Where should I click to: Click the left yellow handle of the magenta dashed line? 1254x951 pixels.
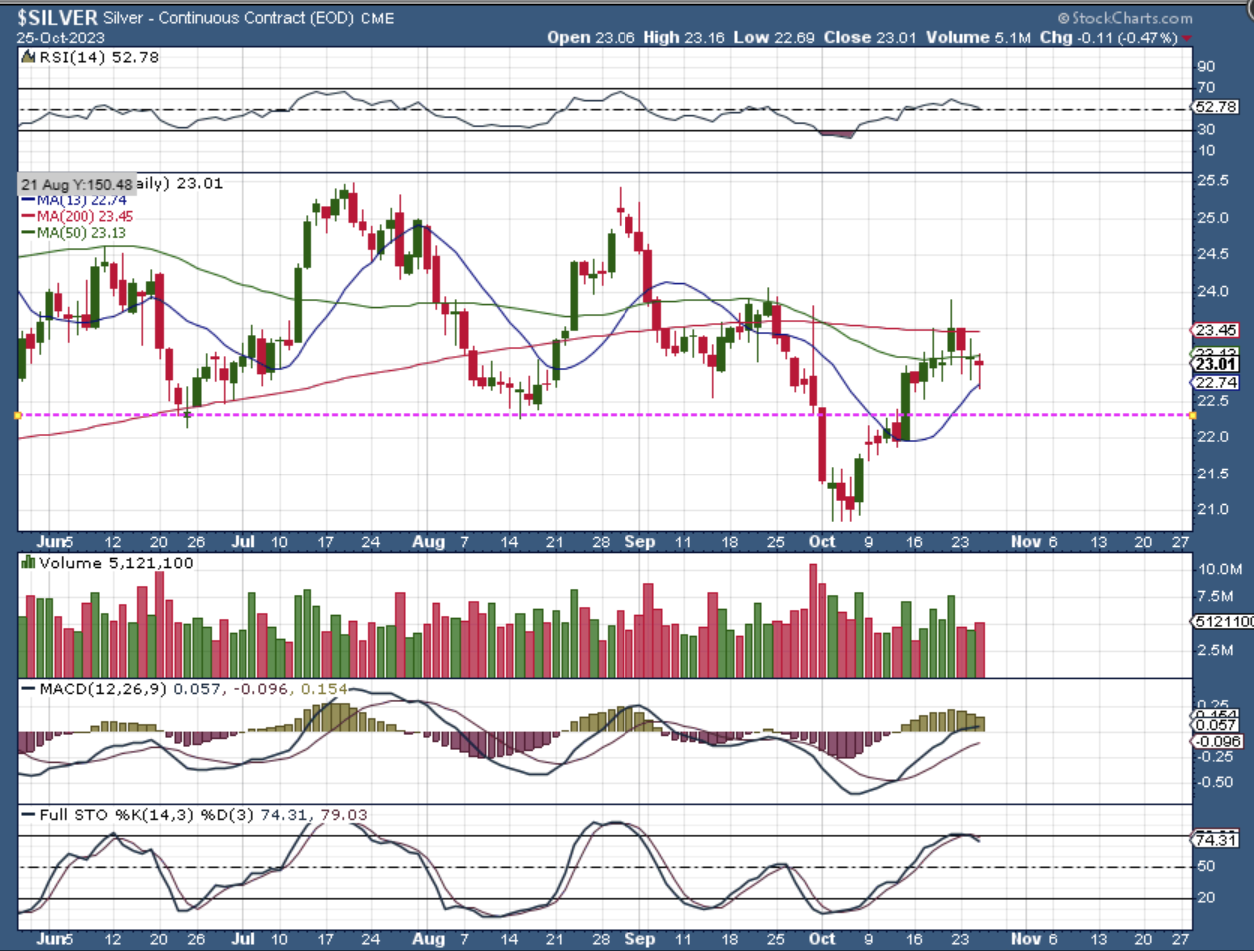17,414
